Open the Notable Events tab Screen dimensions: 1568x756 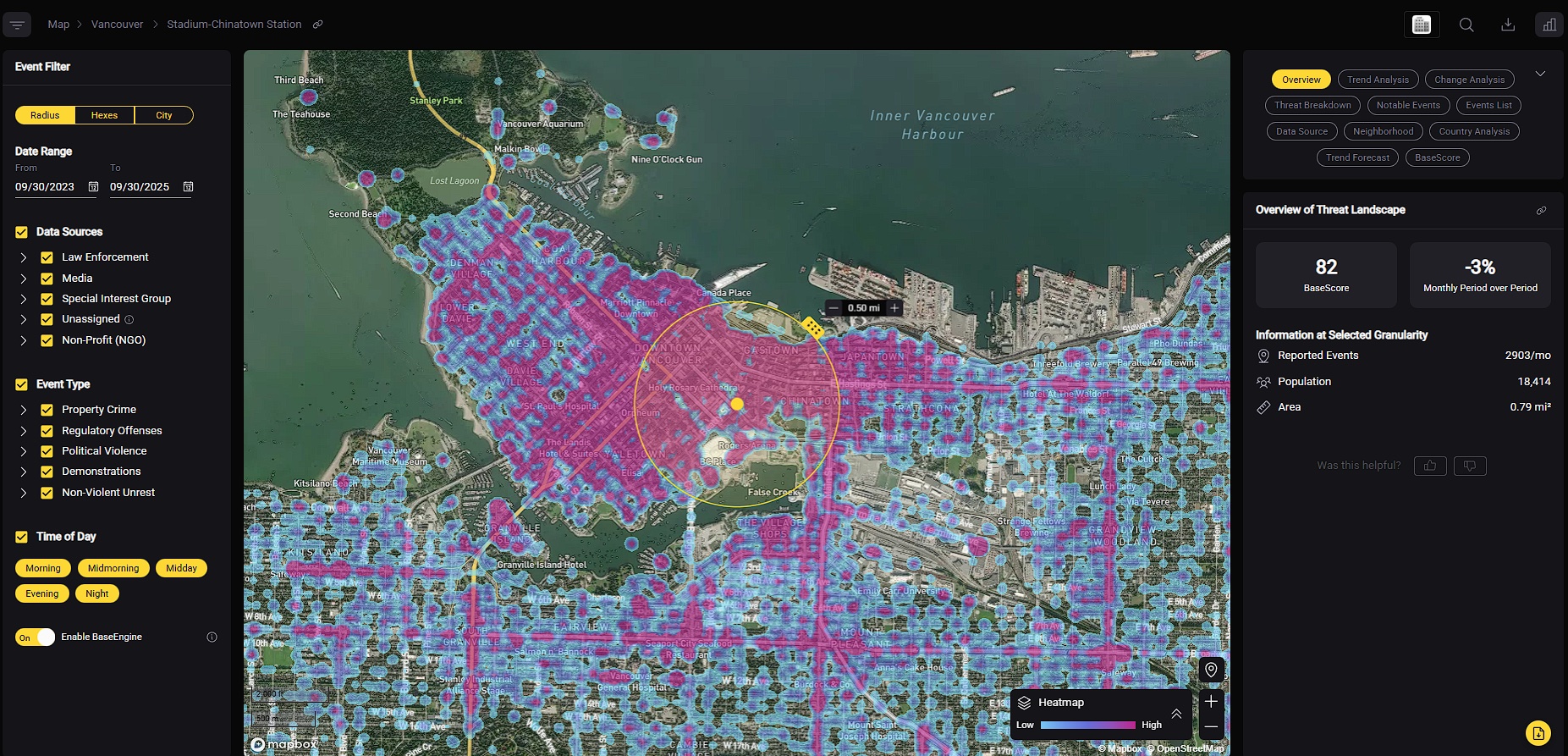point(1408,105)
